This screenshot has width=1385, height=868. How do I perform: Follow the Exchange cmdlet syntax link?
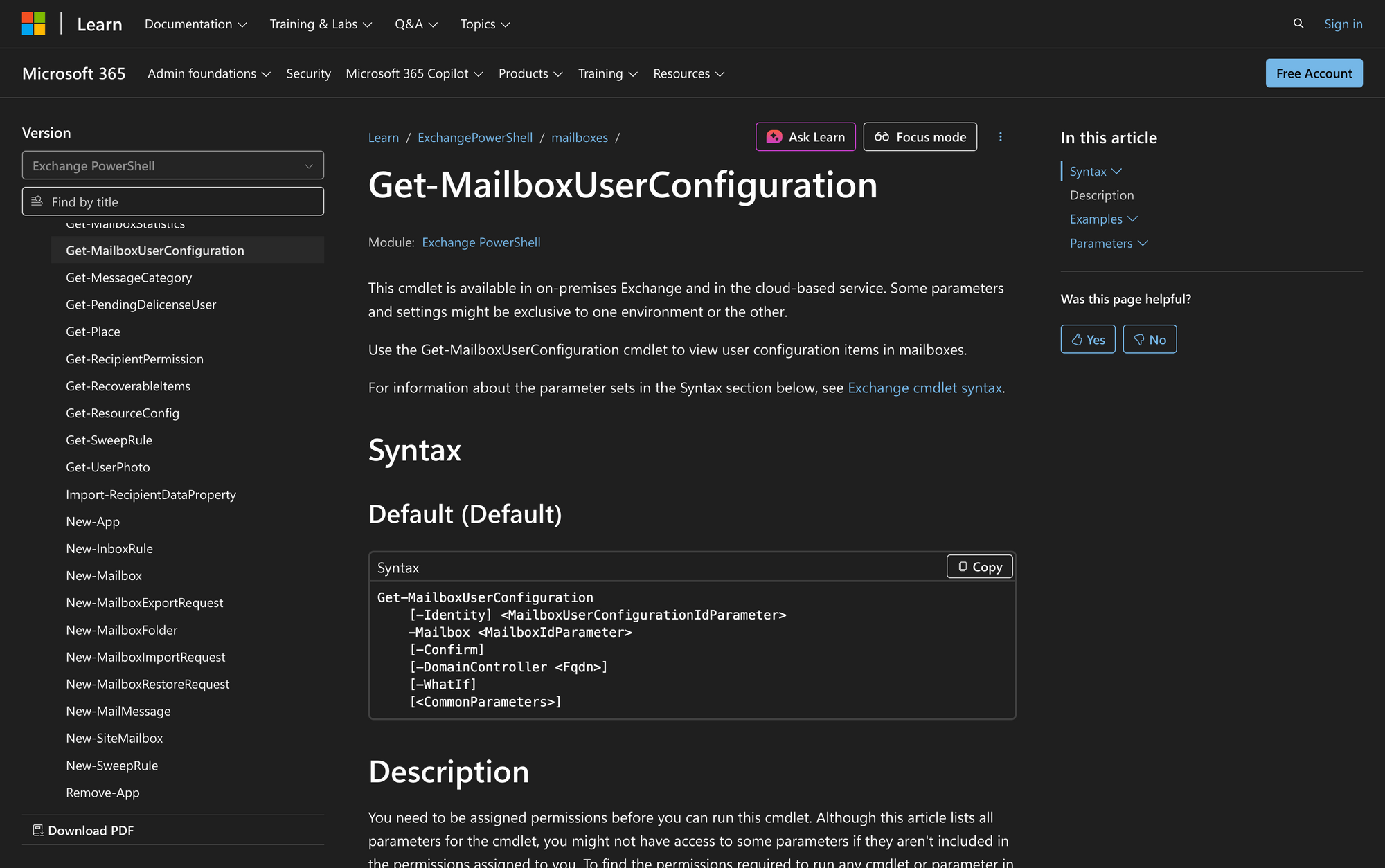[x=924, y=388]
